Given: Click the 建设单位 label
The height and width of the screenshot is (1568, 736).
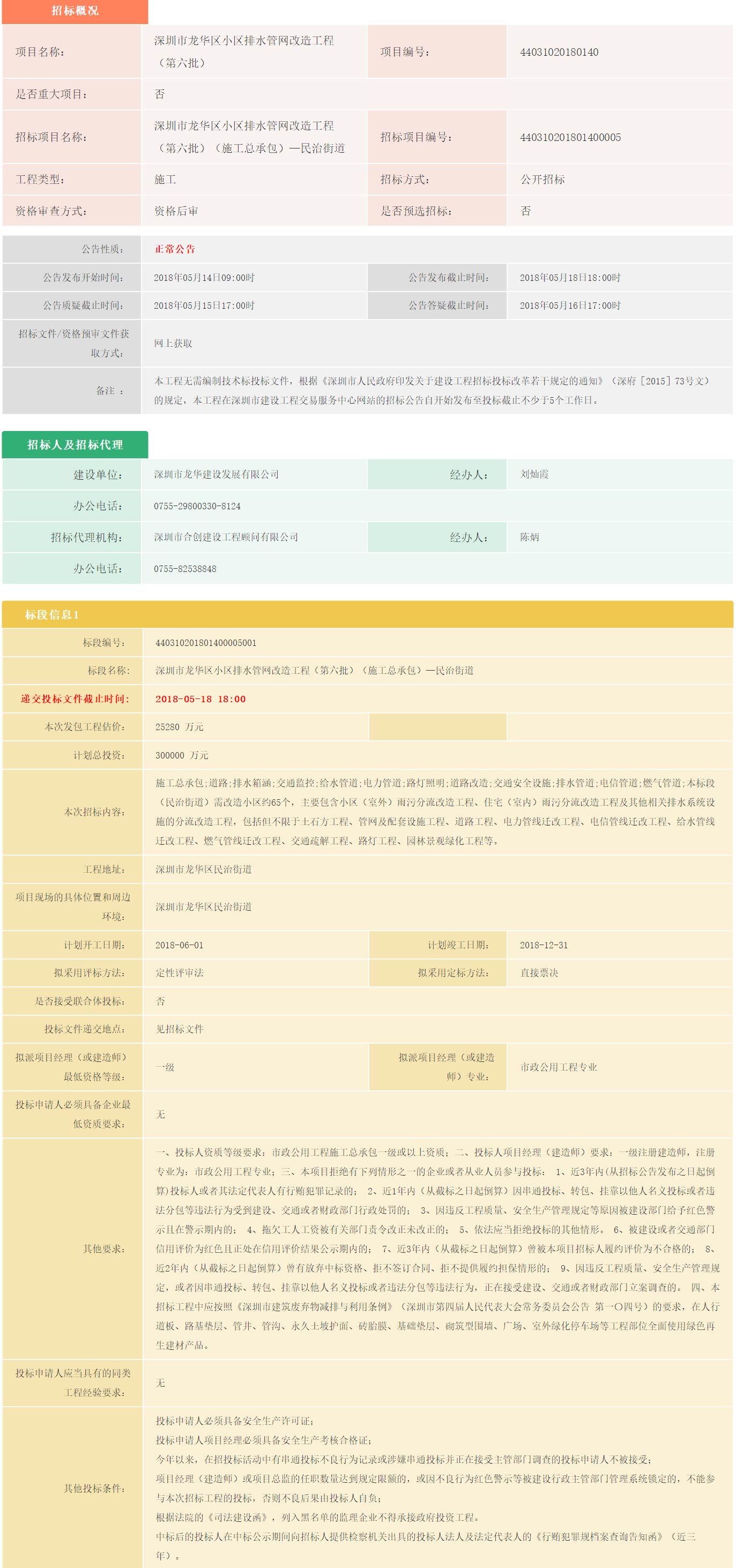Looking at the screenshot, I should pyautogui.click(x=98, y=475).
